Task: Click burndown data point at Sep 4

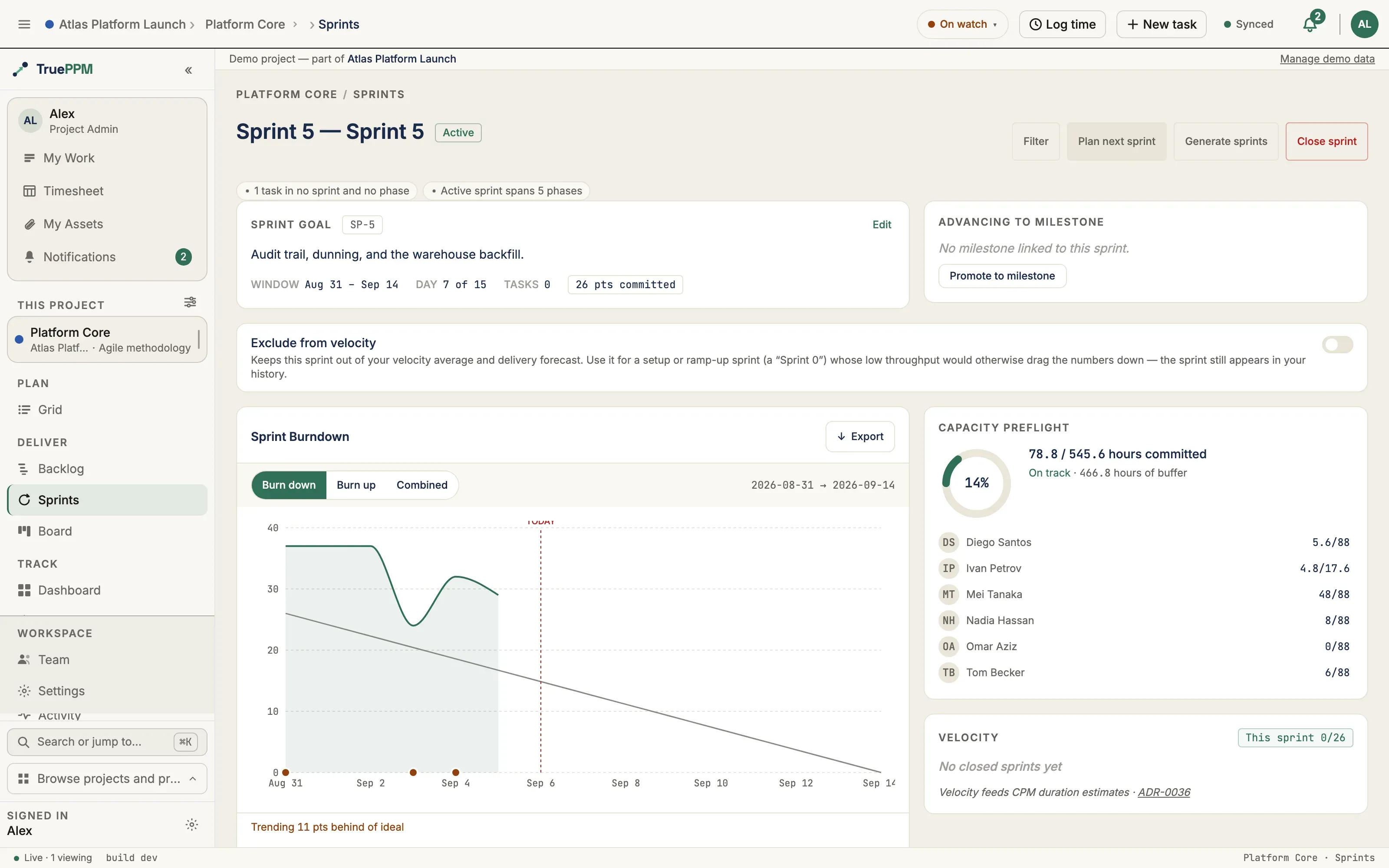Action: click(x=456, y=772)
